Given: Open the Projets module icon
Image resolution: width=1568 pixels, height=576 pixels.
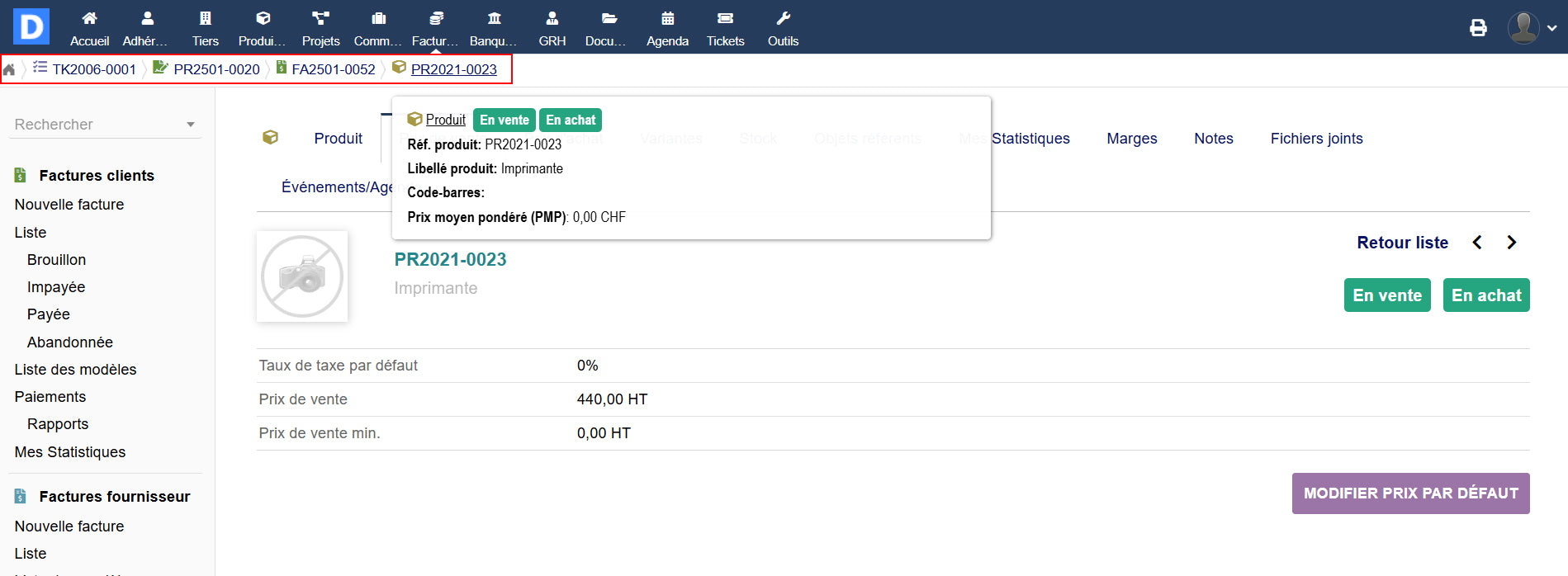Looking at the screenshot, I should click(x=320, y=19).
